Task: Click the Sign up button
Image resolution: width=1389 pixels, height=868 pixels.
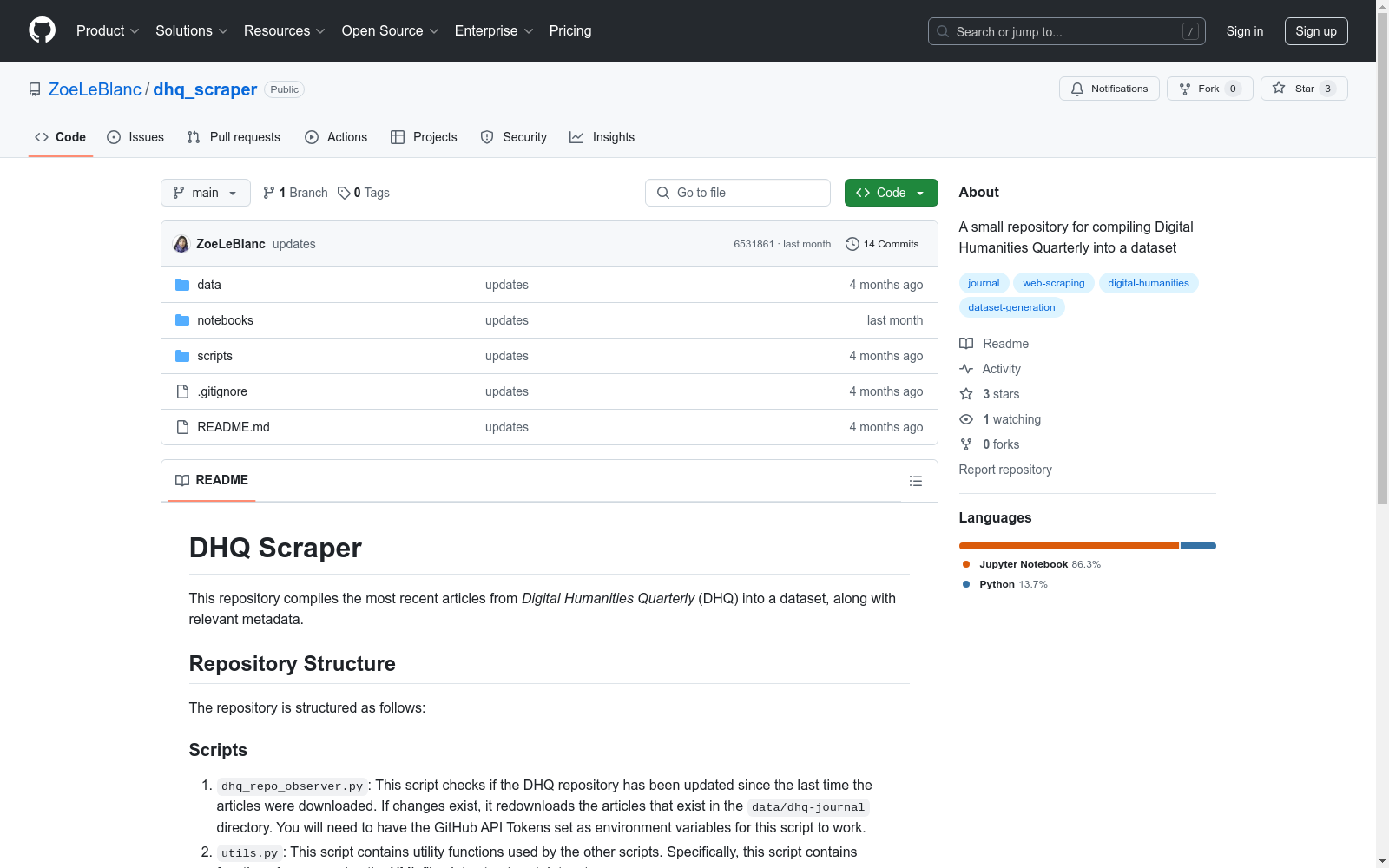Action: pos(1316,31)
